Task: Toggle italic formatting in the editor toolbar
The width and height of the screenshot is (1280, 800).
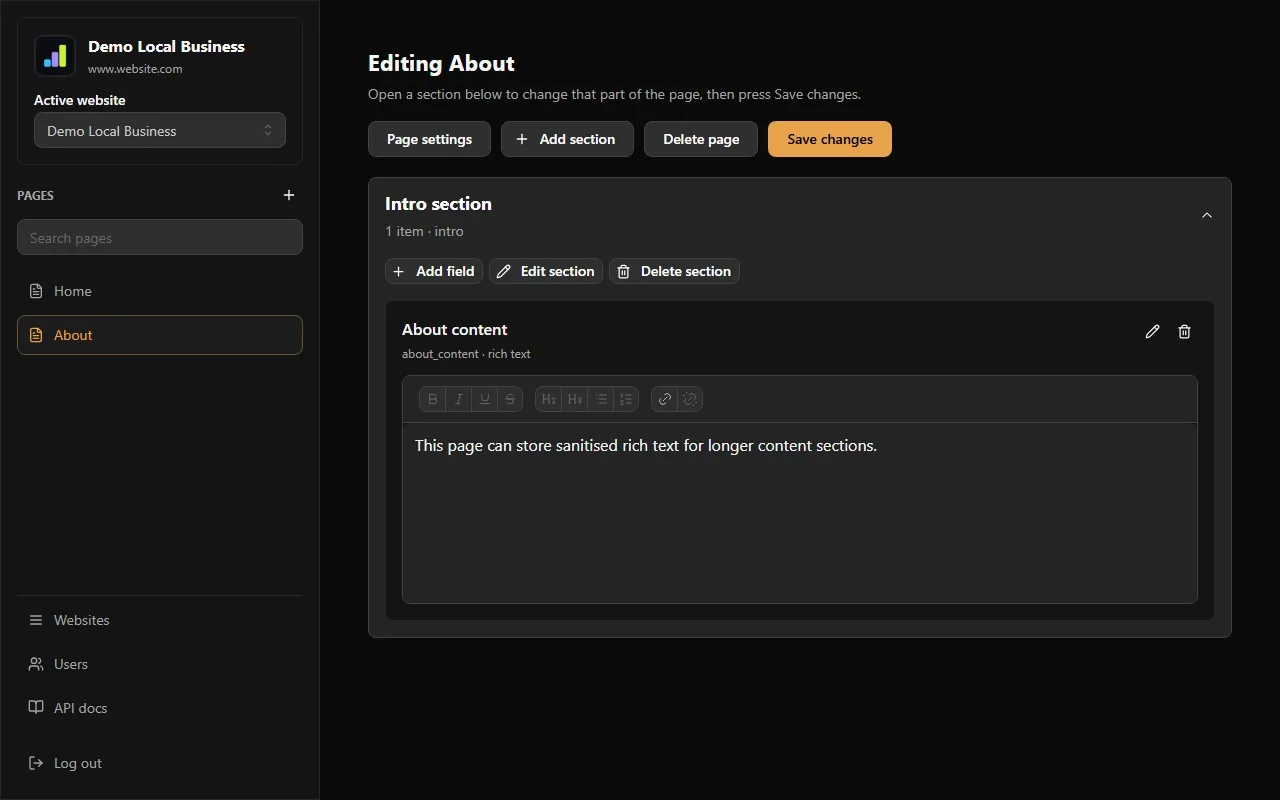Action: (459, 399)
